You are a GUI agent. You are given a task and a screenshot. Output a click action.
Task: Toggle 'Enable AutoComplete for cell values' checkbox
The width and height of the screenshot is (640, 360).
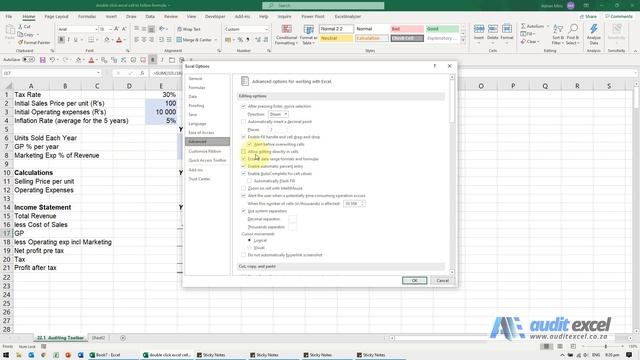coord(244,173)
